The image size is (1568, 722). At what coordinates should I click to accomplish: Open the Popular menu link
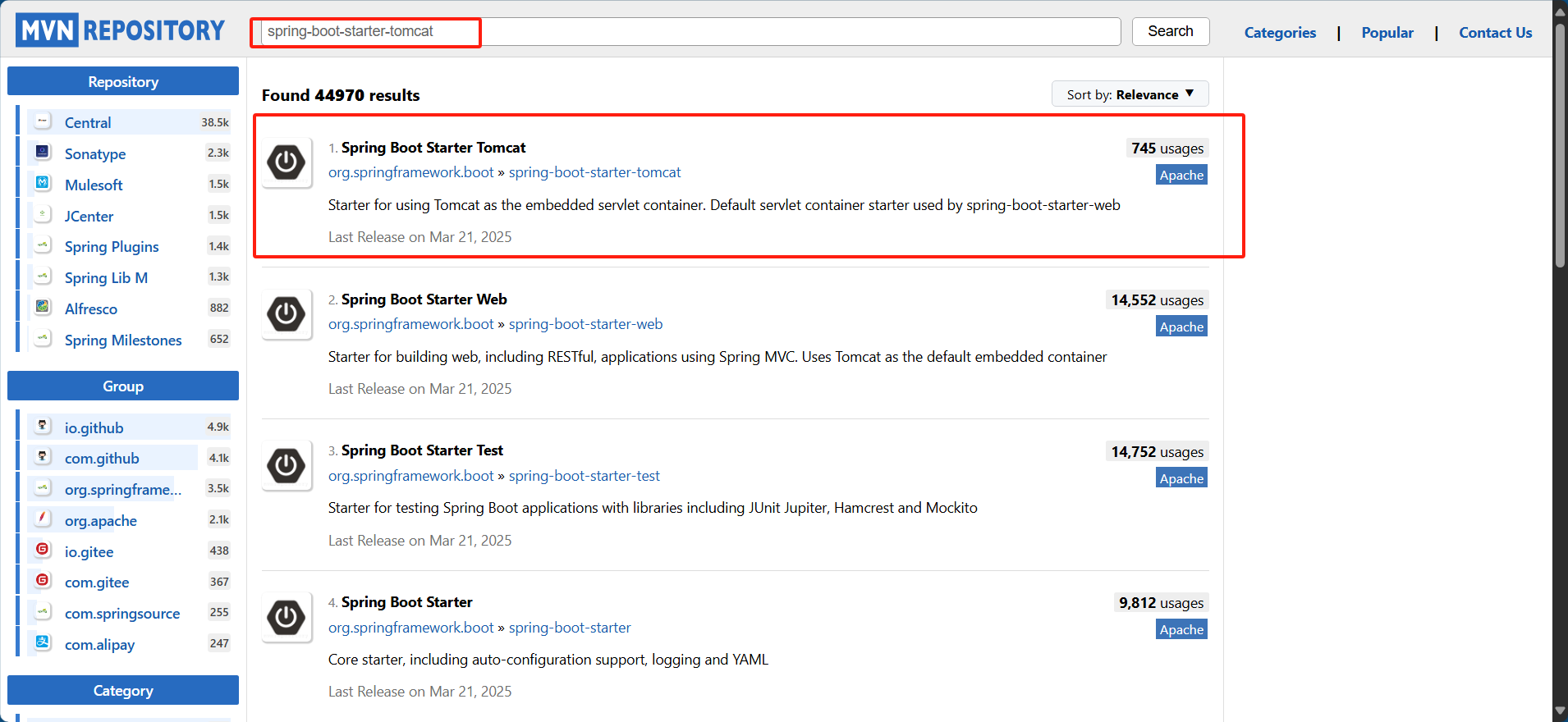(1387, 33)
